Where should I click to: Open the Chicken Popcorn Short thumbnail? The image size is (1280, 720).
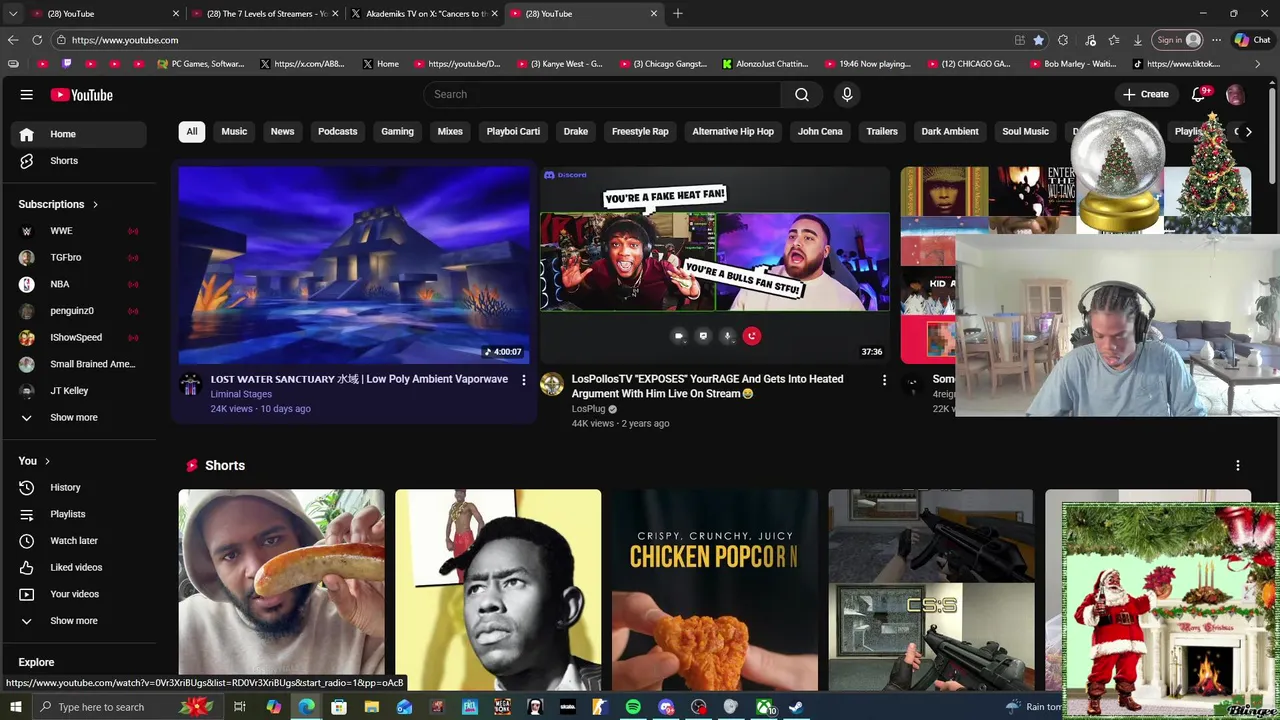[x=715, y=590]
